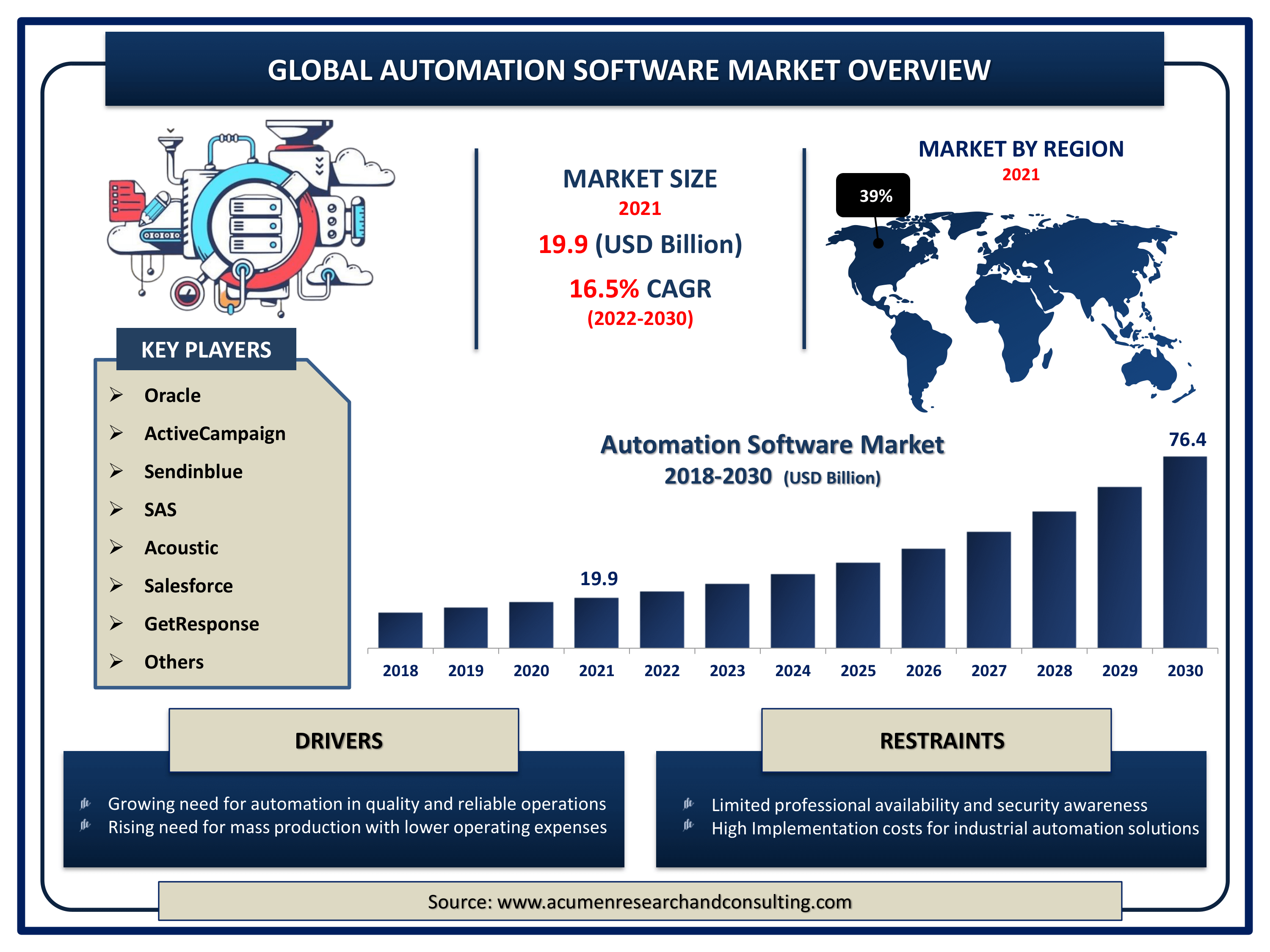
Task: Click bullet icon before 'High Implementation costs'
Action: click(x=689, y=825)
